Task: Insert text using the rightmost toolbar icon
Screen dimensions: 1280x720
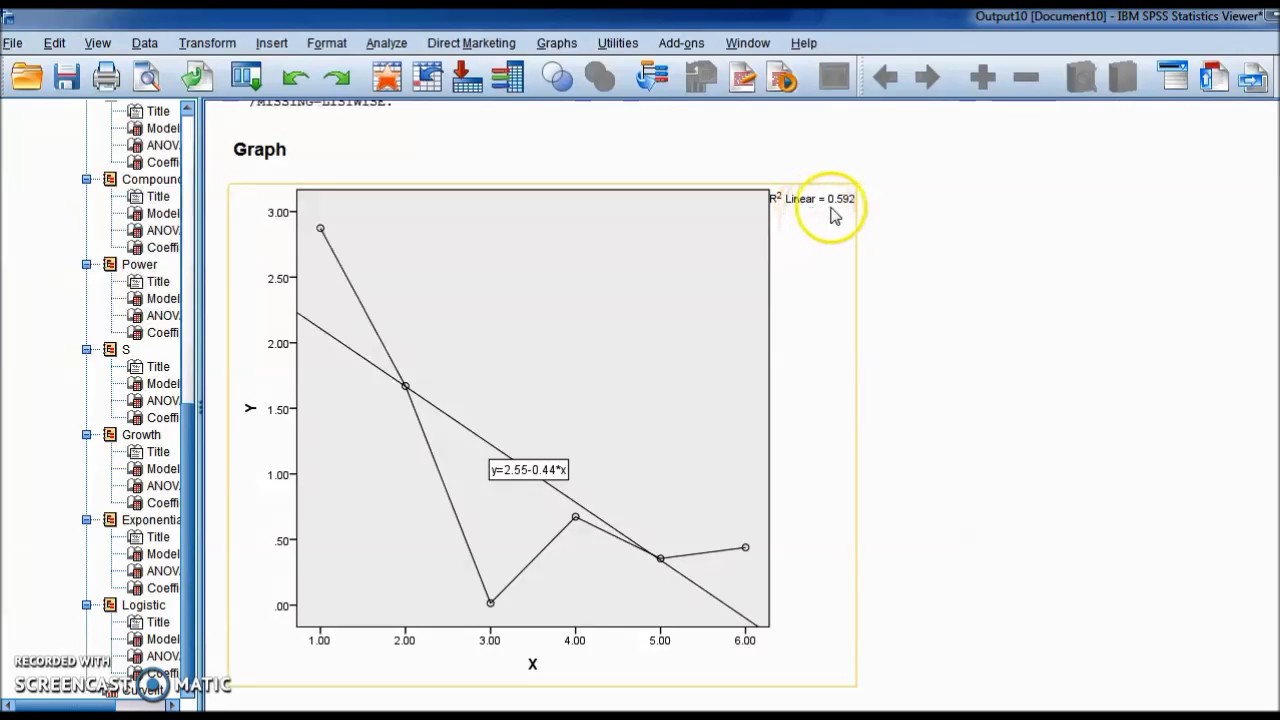Action: (1253, 76)
